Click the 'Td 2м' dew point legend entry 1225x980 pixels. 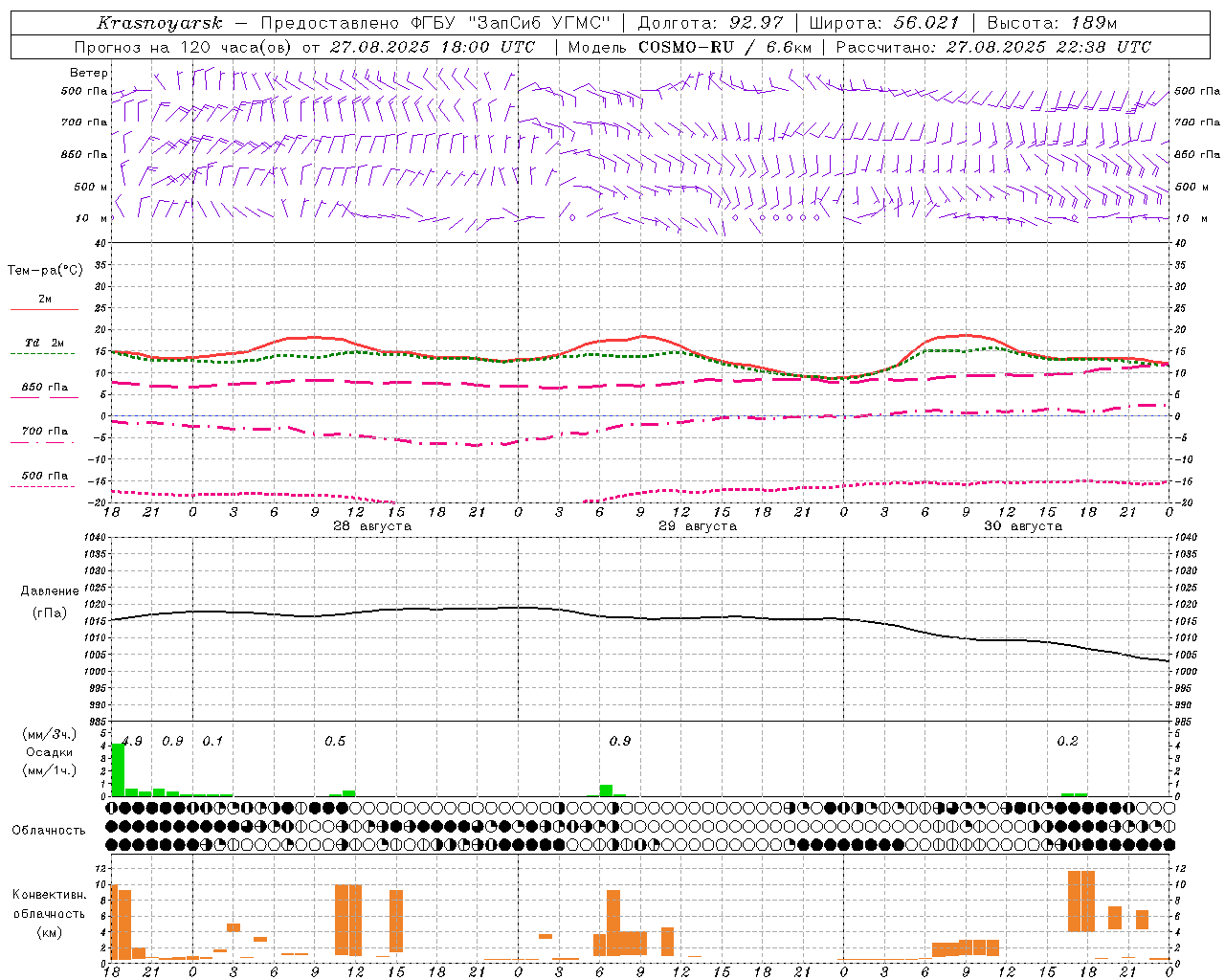click(44, 343)
